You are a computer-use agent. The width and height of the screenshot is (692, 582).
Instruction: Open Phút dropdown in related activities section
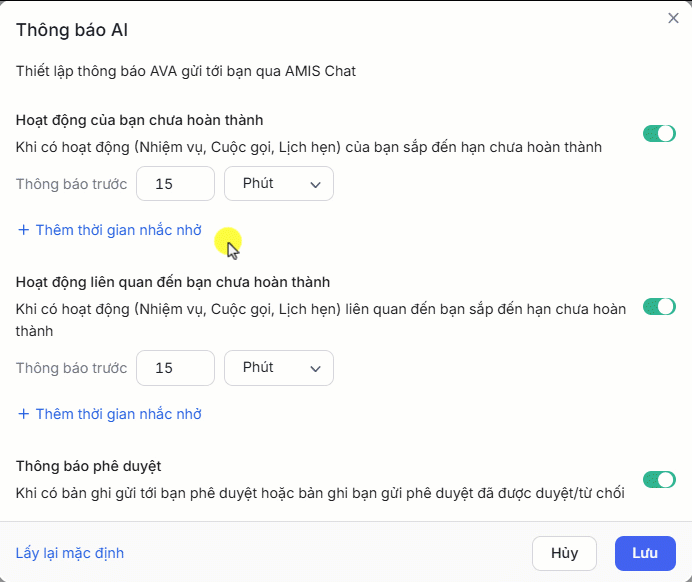[279, 368]
